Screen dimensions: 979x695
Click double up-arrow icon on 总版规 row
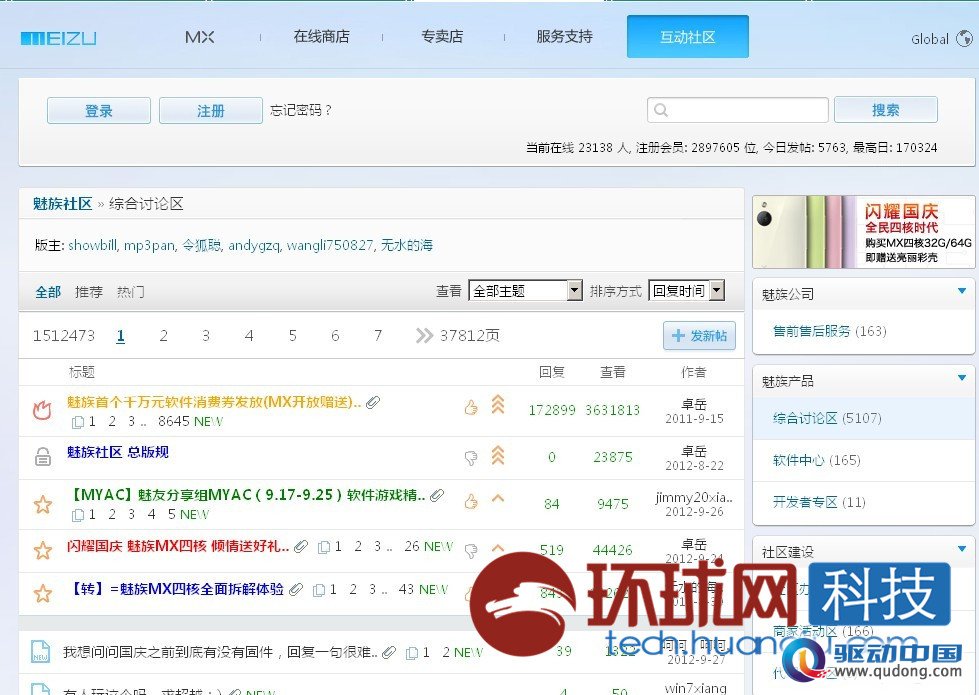tap(498, 455)
